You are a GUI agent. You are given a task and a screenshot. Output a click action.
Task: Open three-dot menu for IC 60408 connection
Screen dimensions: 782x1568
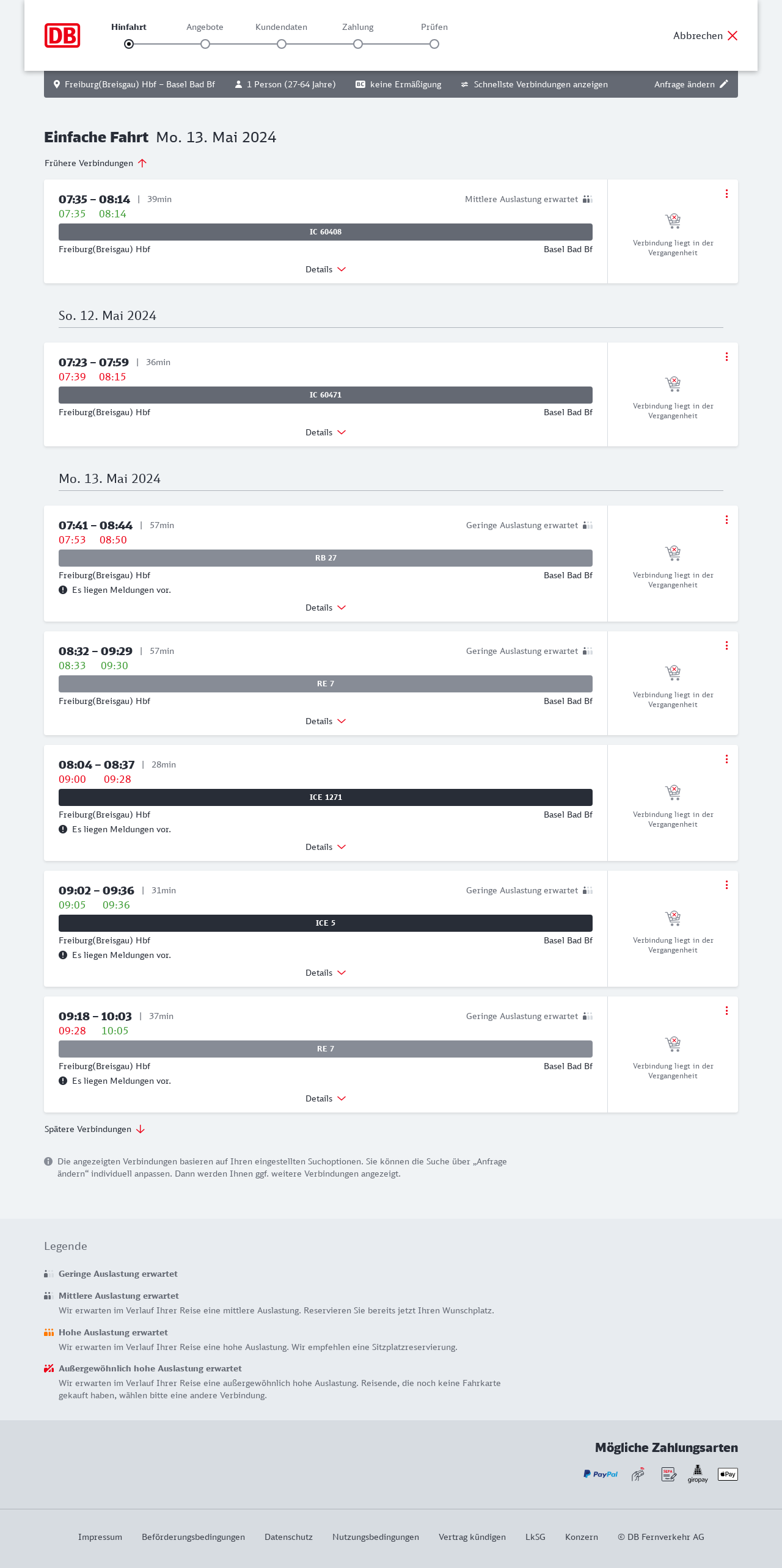726,194
